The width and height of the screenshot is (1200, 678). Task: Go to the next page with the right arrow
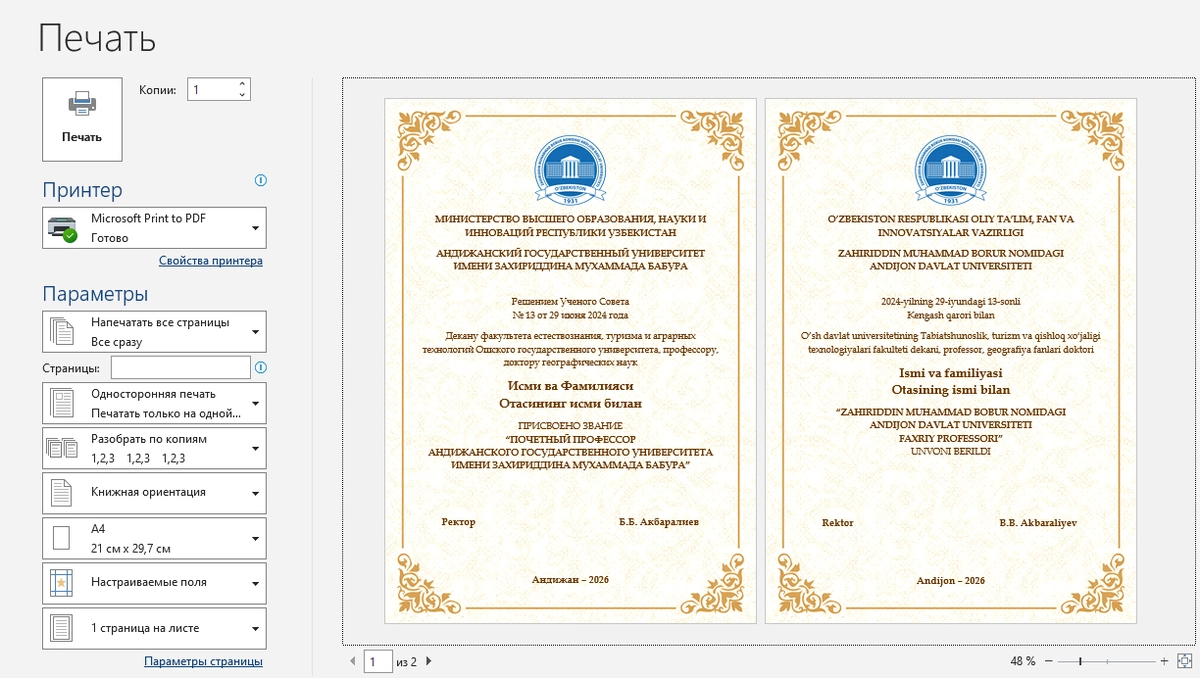(428, 661)
